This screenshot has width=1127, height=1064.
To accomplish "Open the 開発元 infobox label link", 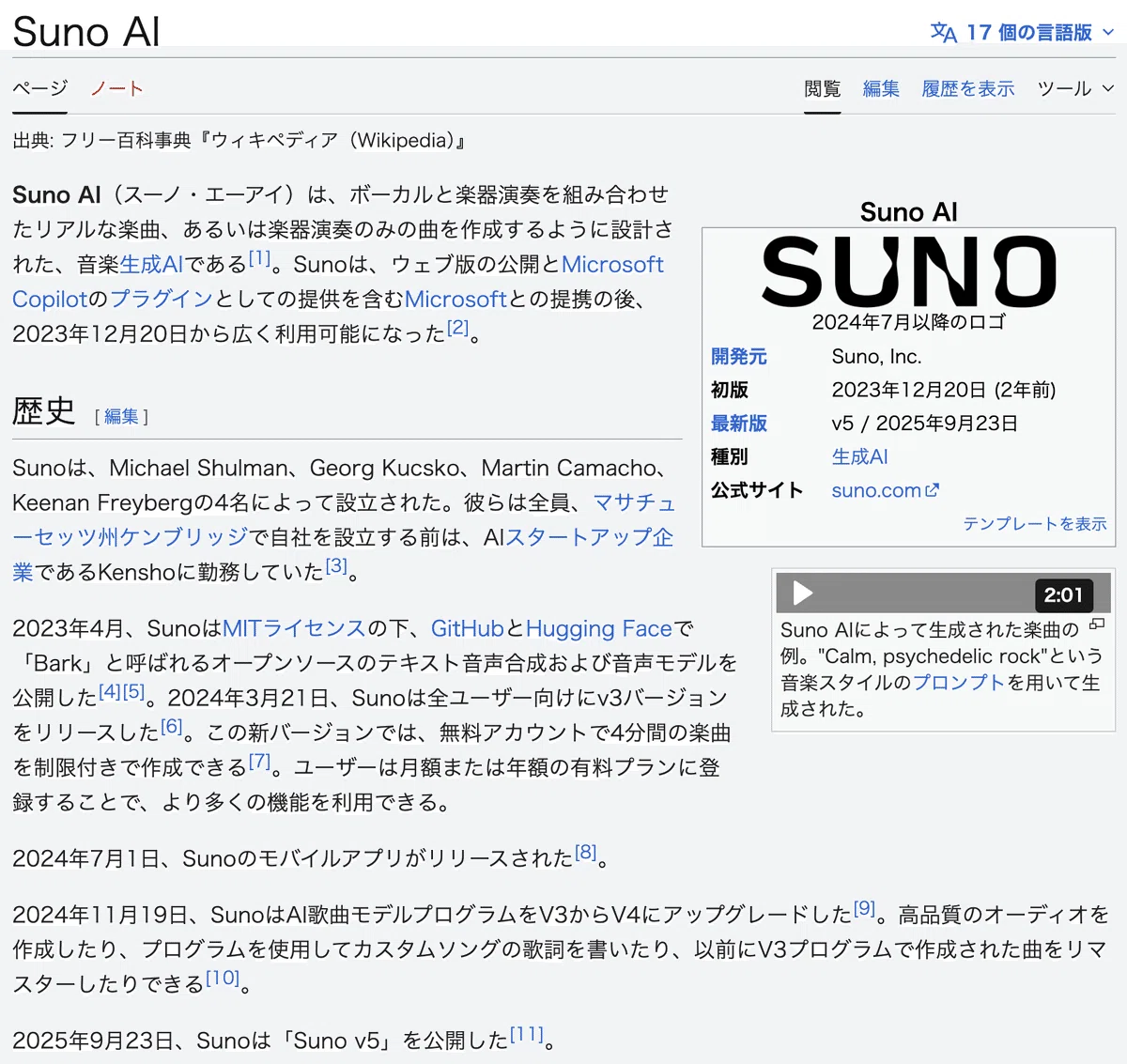I will pos(739,357).
